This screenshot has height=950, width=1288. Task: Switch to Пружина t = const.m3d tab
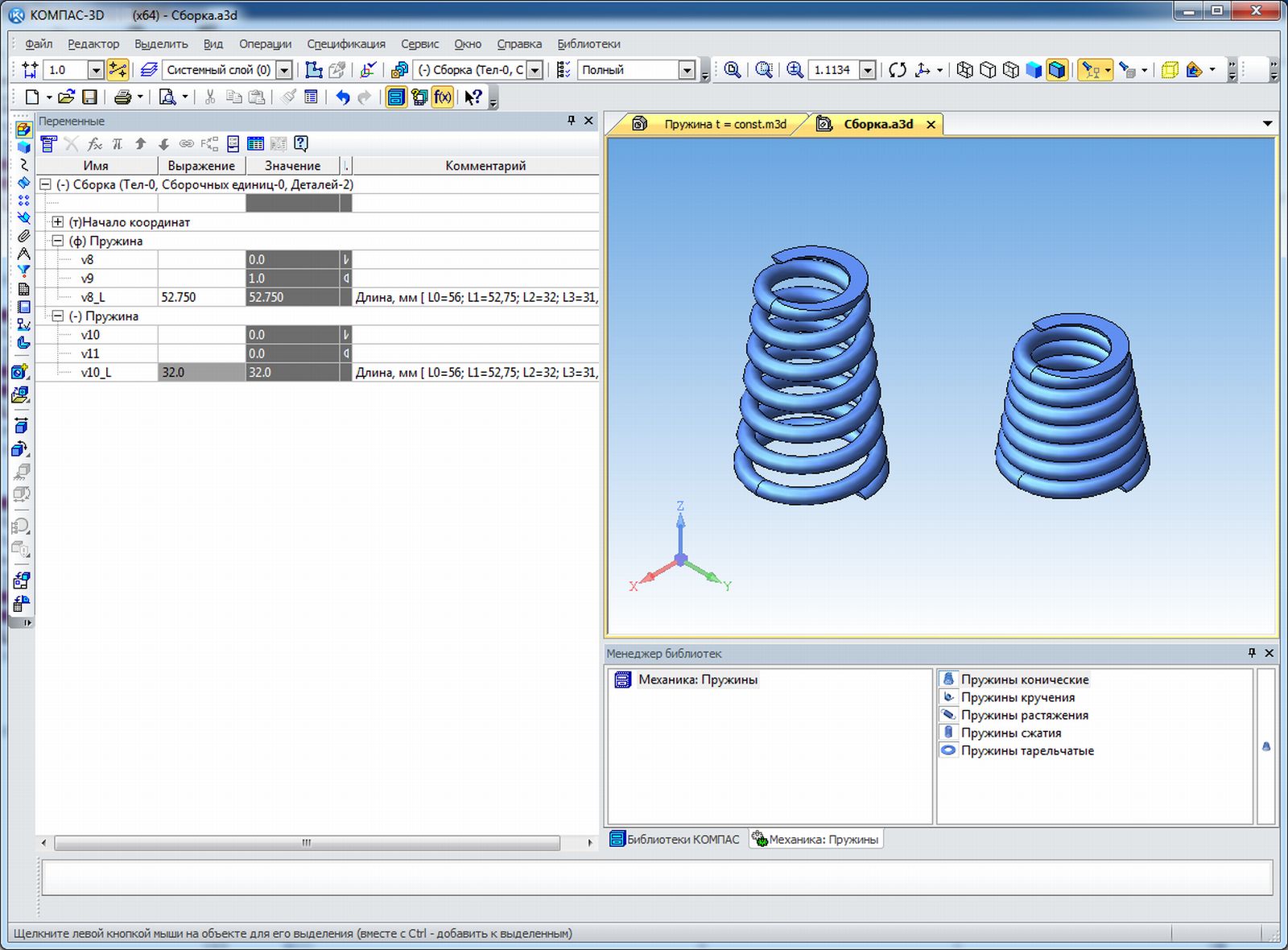click(724, 124)
